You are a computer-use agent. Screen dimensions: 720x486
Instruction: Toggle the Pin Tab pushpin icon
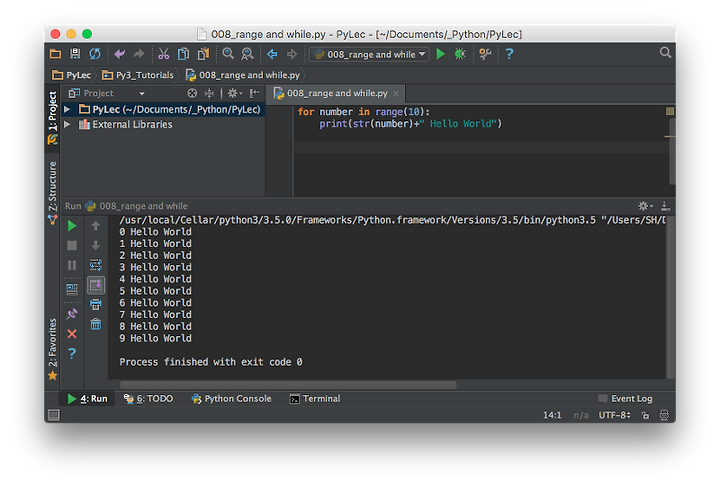tap(72, 314)
